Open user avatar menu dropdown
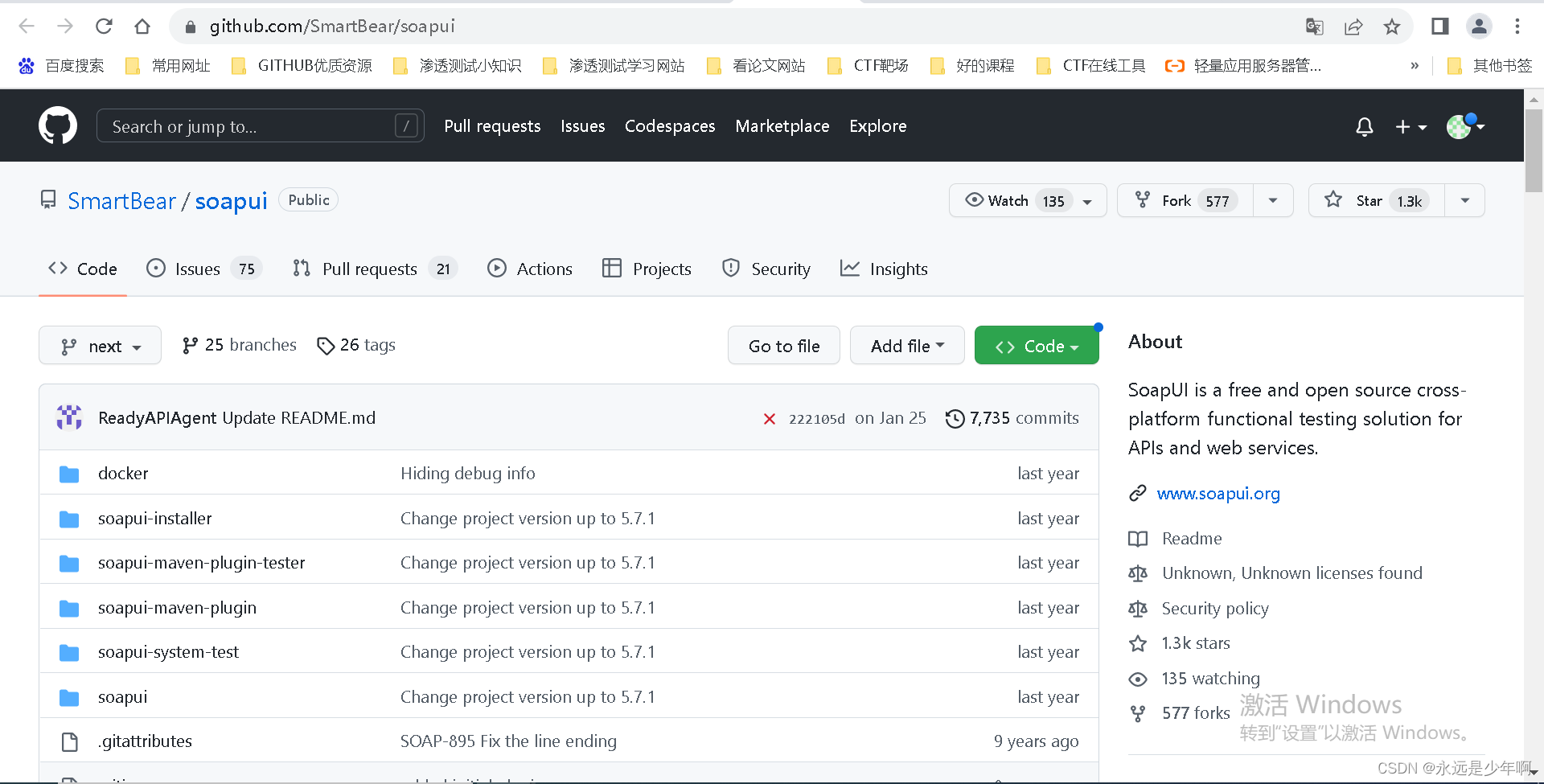Image resolution: width=1544 pixels, height=784 pixels. [1466, 126]
